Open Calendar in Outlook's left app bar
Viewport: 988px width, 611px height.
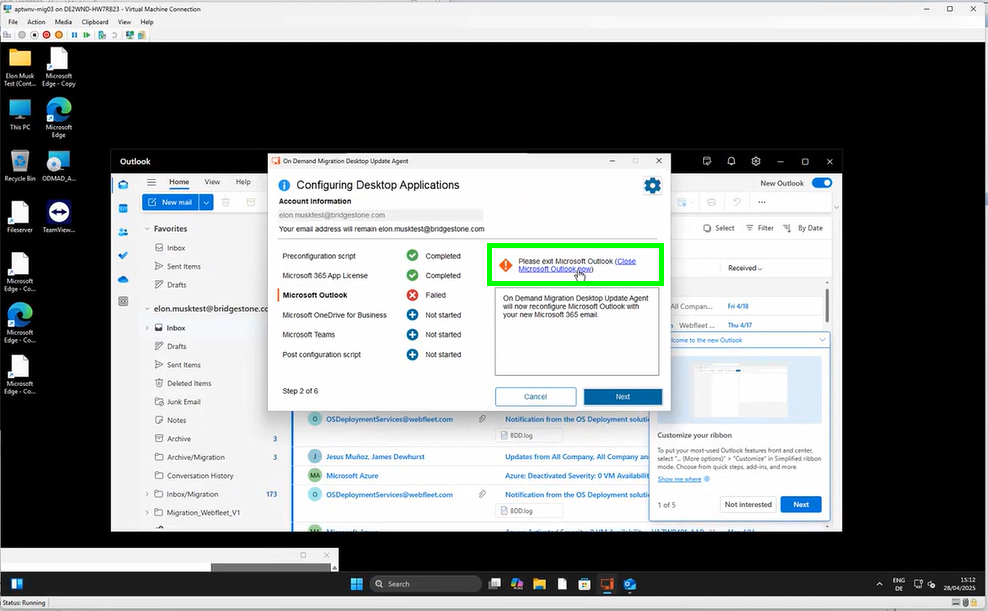pyautogui.click(x=124, y=208)
